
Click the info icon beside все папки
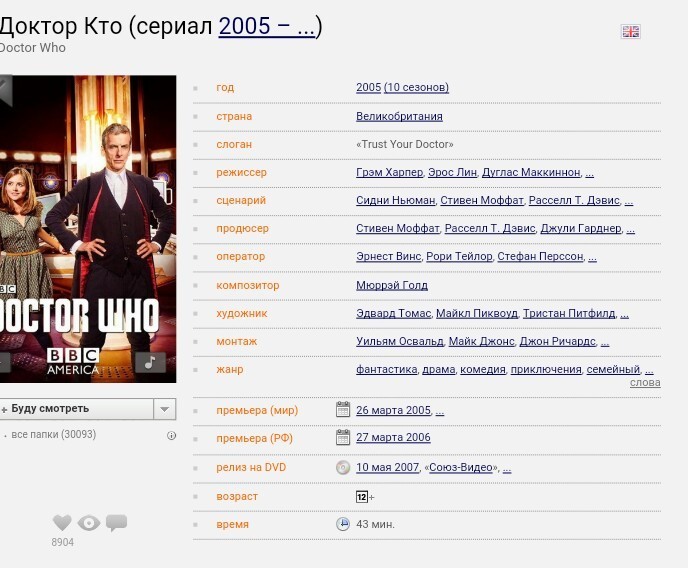[x=171, y=435]
